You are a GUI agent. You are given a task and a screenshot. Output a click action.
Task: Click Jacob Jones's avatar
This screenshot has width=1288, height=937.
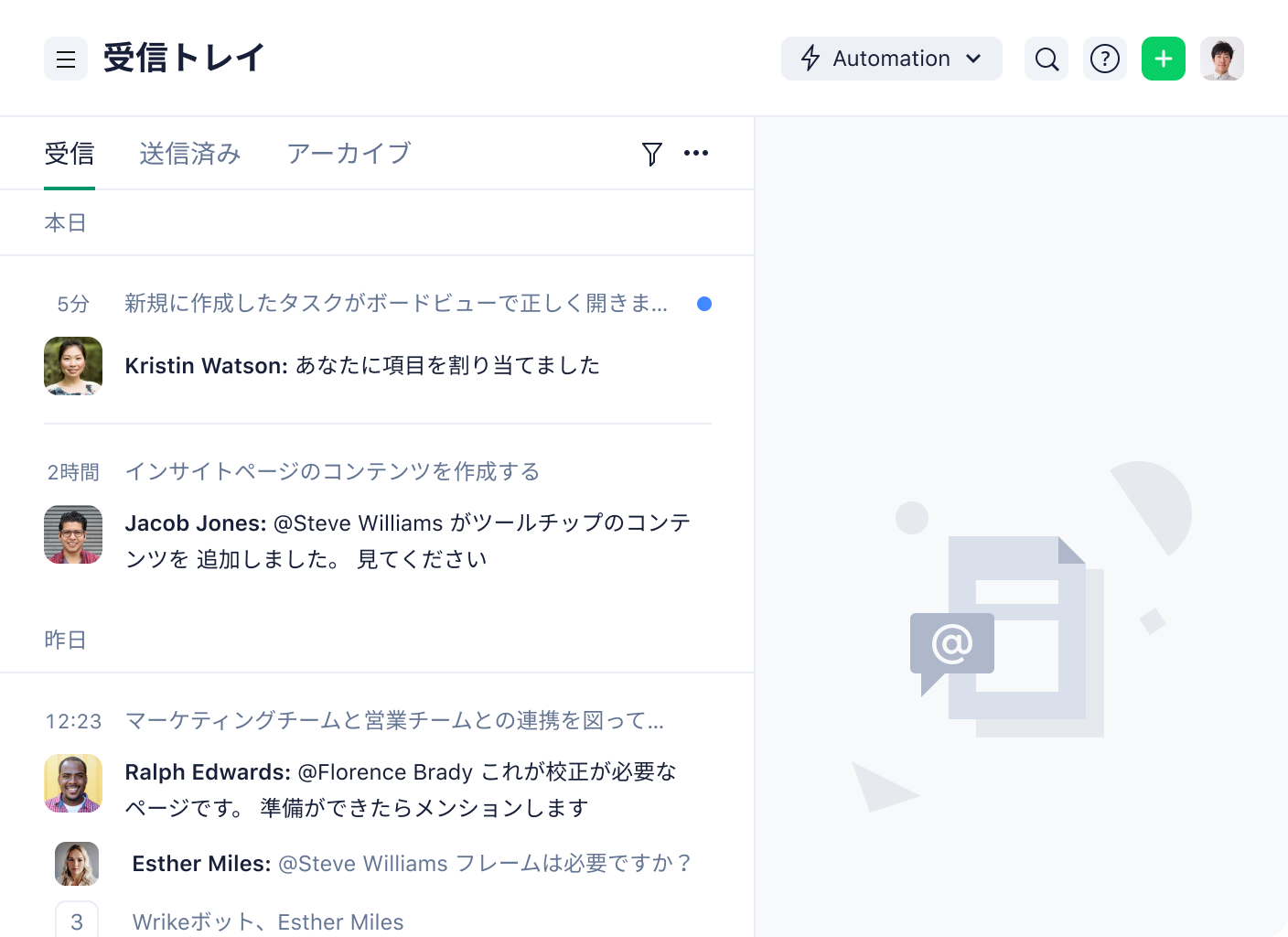[73, 534]
